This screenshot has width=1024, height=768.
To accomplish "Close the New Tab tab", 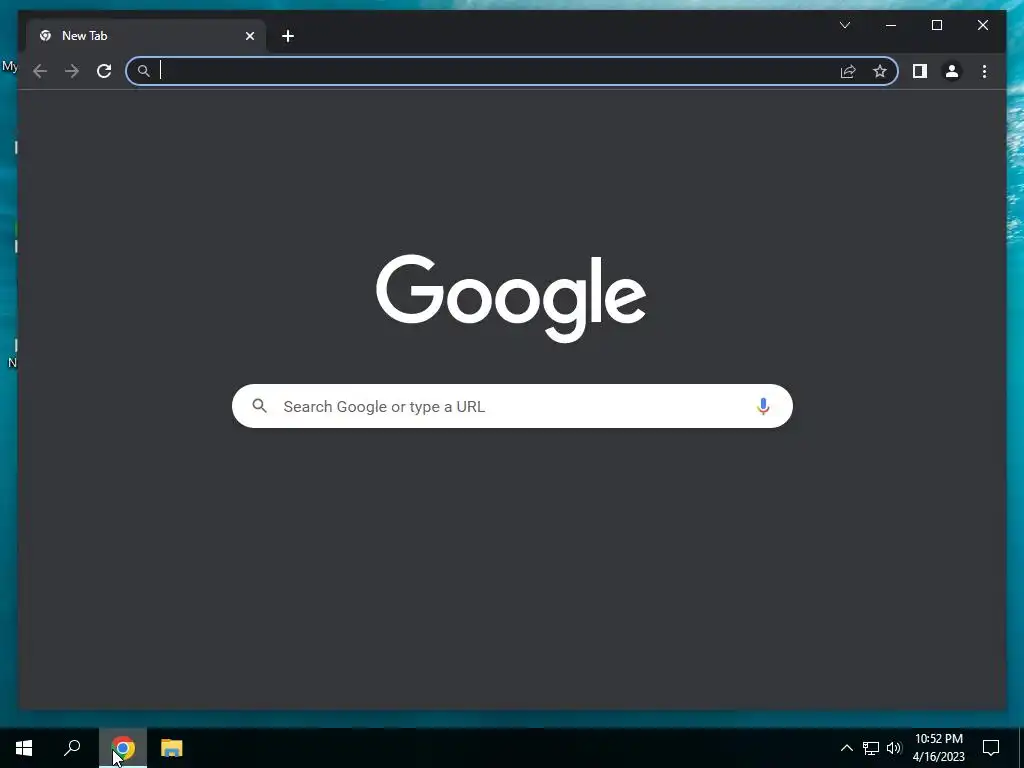I will click(249, 36).
